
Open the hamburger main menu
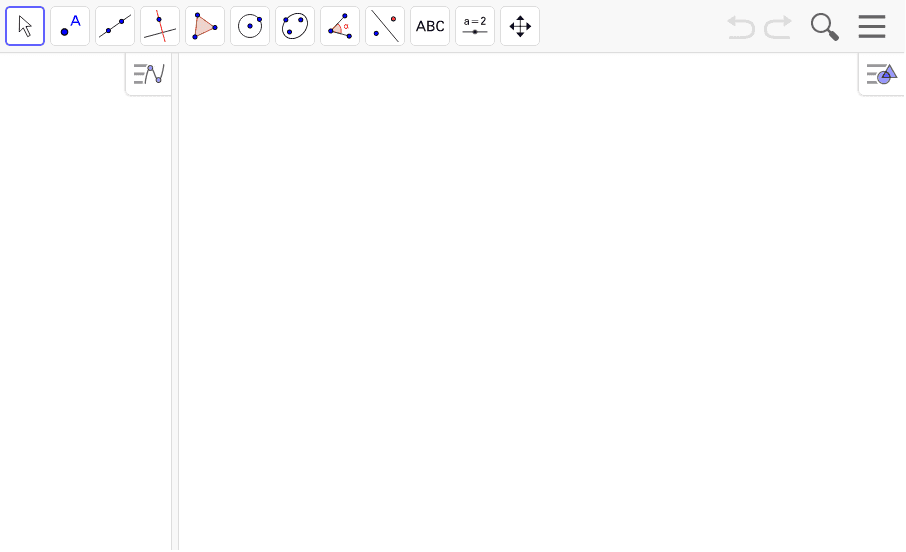click(x=872, y=27)
